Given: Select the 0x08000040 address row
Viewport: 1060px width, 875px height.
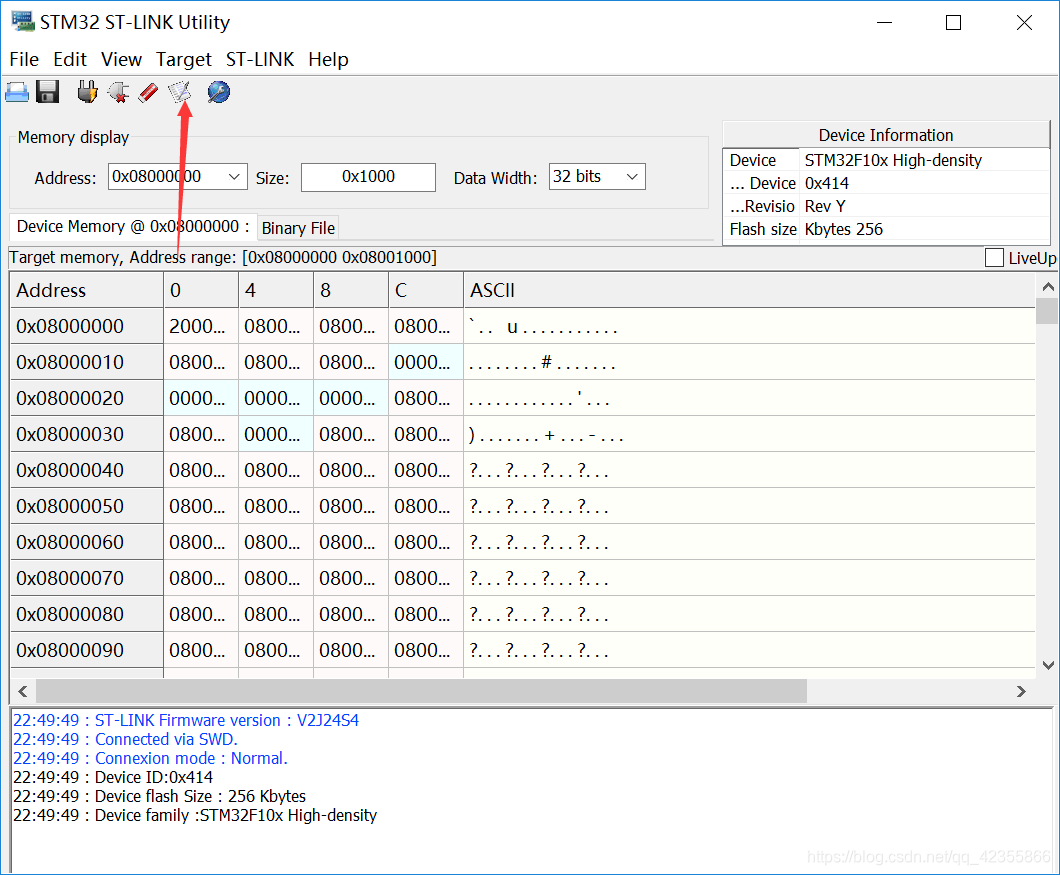Looking at the screenshot, I should coord(87,470).
